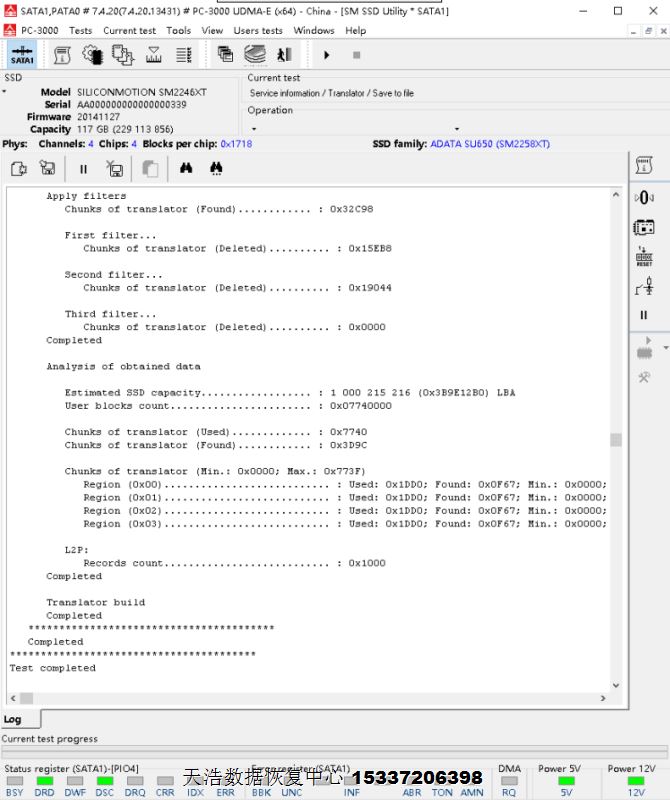Click the SATA1 port button in toolbar
This screenshot has height=800, width=670.
21,55
